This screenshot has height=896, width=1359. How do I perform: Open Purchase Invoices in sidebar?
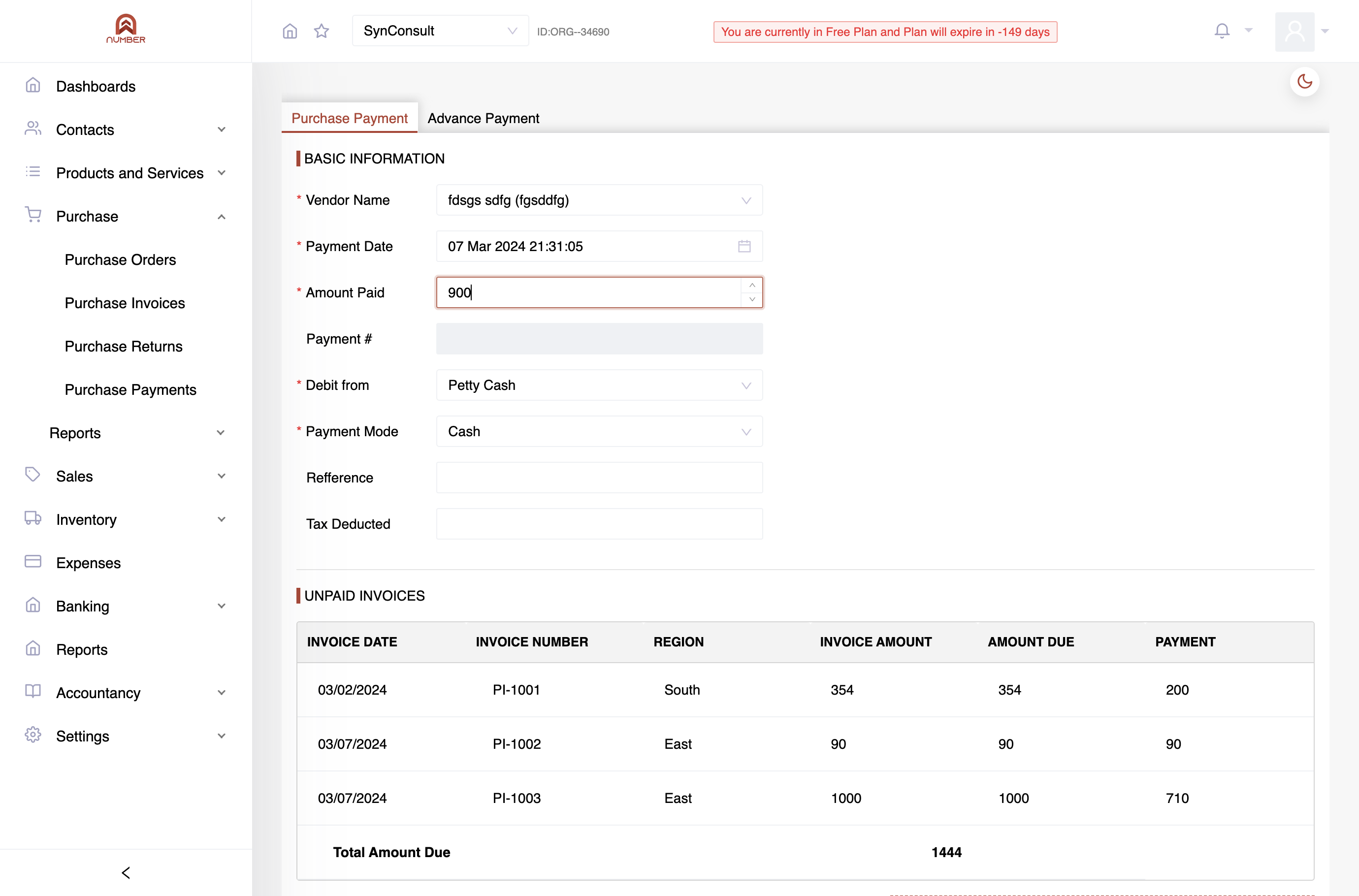tap(125, 303)
